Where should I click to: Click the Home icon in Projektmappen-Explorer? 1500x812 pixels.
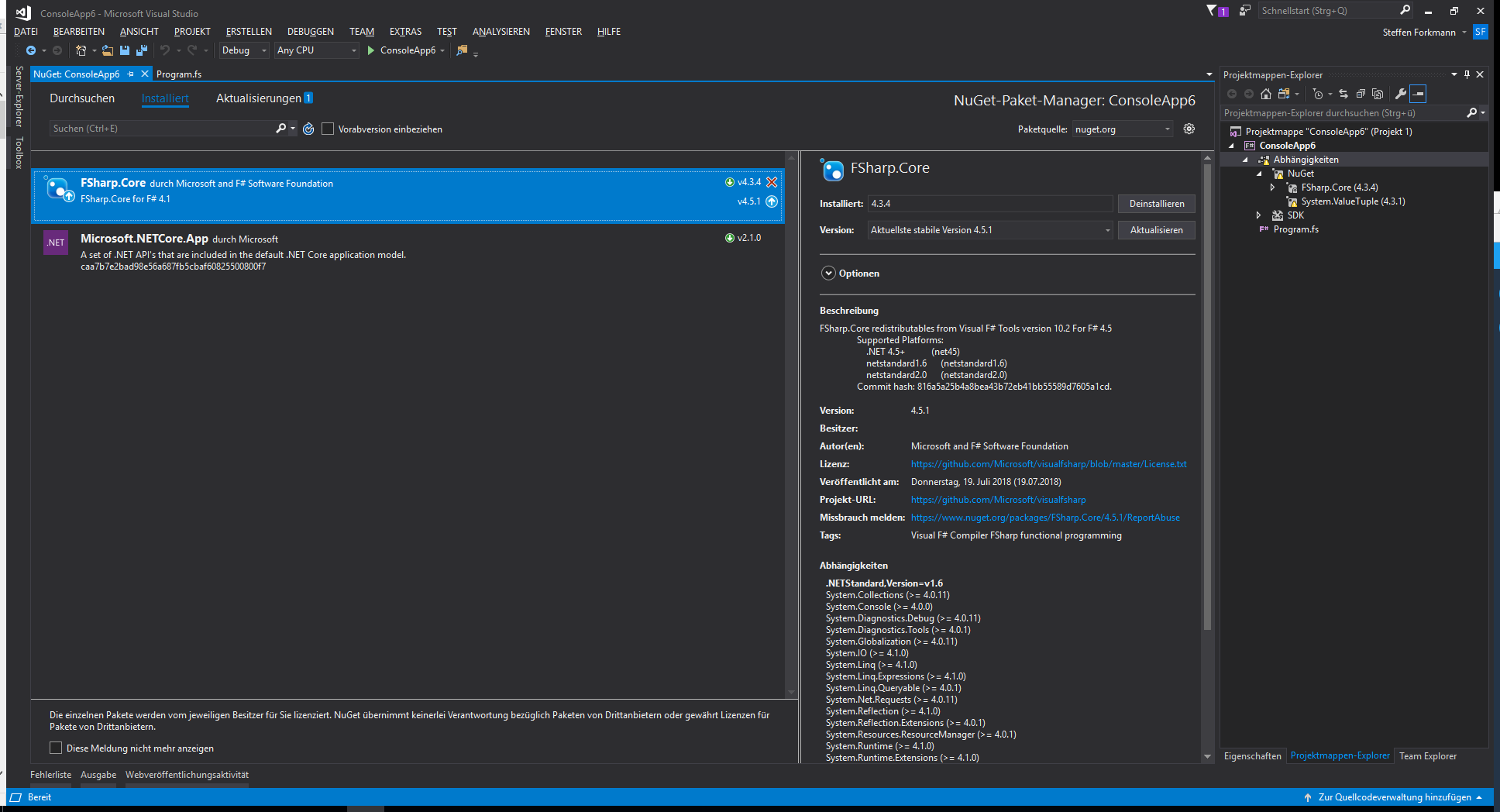1266,94
